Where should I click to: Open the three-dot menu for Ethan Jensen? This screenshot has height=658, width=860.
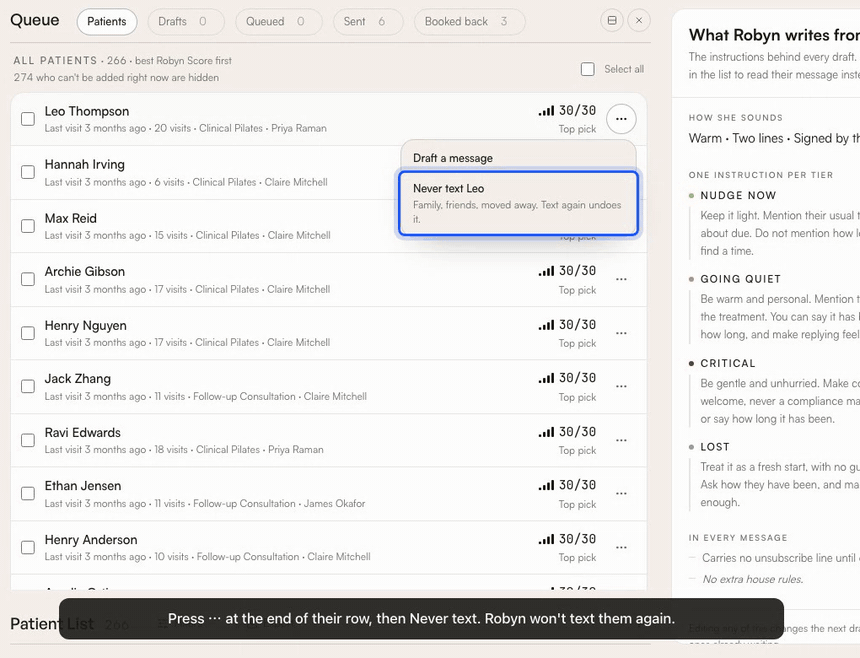click(621, 493)
